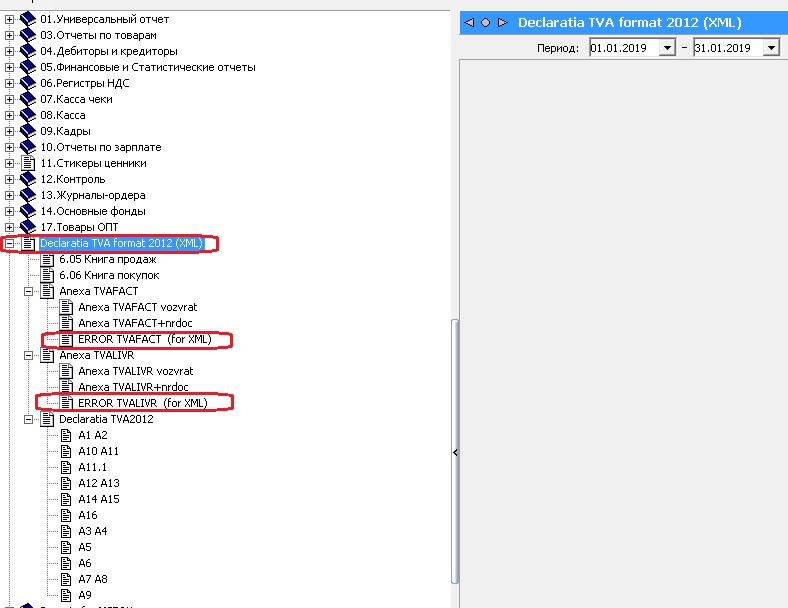788x608 pixels.
Task: Click the left triangle navigation icon in header
Action: coord(469,23)
